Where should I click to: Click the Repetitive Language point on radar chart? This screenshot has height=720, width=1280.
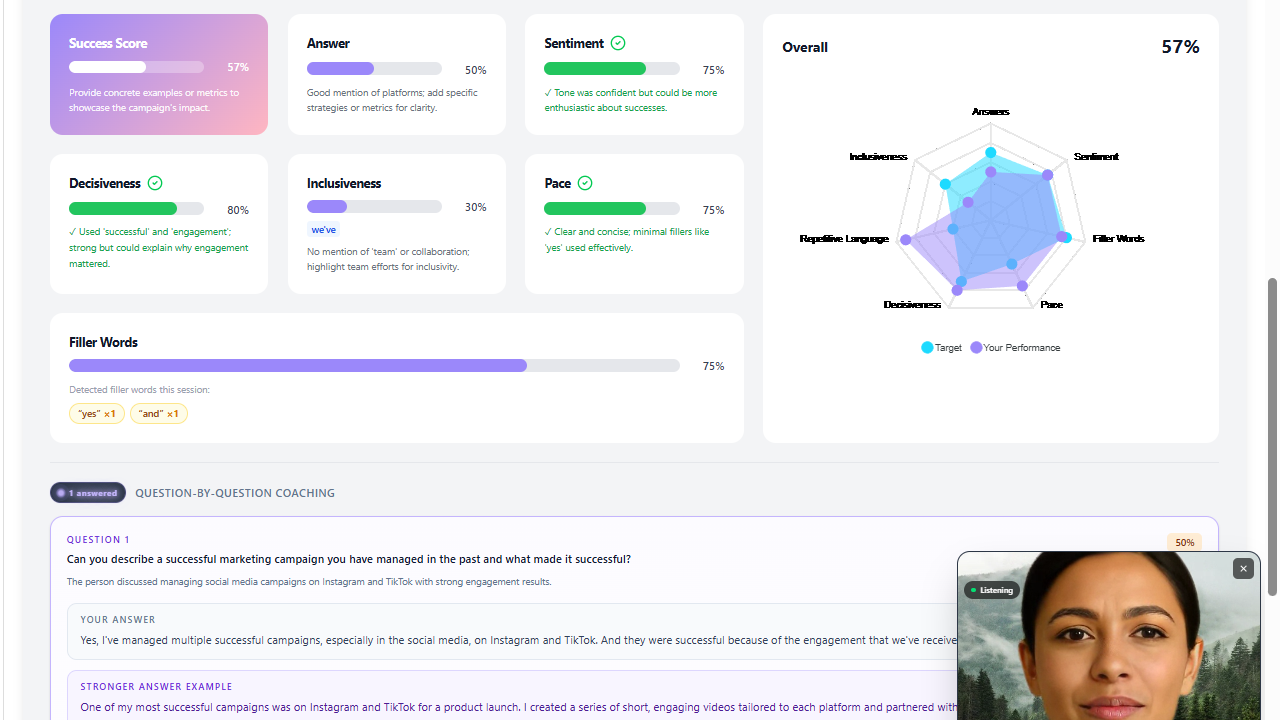coord(905,240)
